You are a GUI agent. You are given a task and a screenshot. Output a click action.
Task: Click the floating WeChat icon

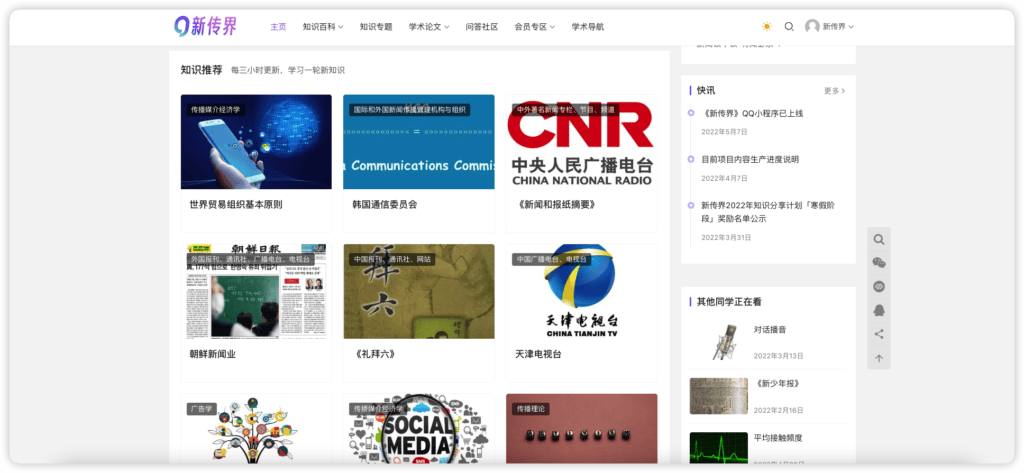click(x=879, y=263)
